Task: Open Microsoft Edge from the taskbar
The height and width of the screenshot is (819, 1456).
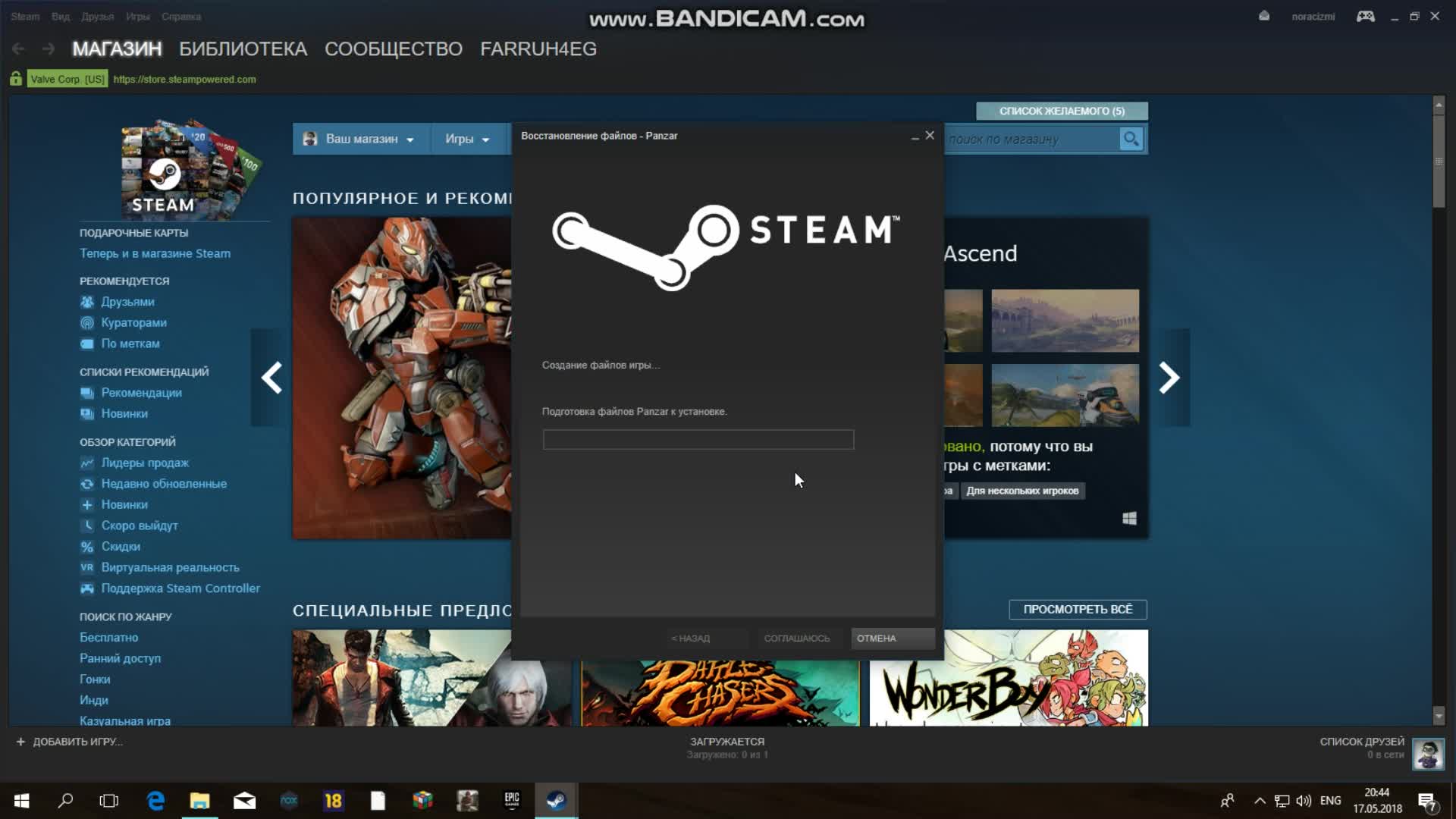Action: coord(155,801)
